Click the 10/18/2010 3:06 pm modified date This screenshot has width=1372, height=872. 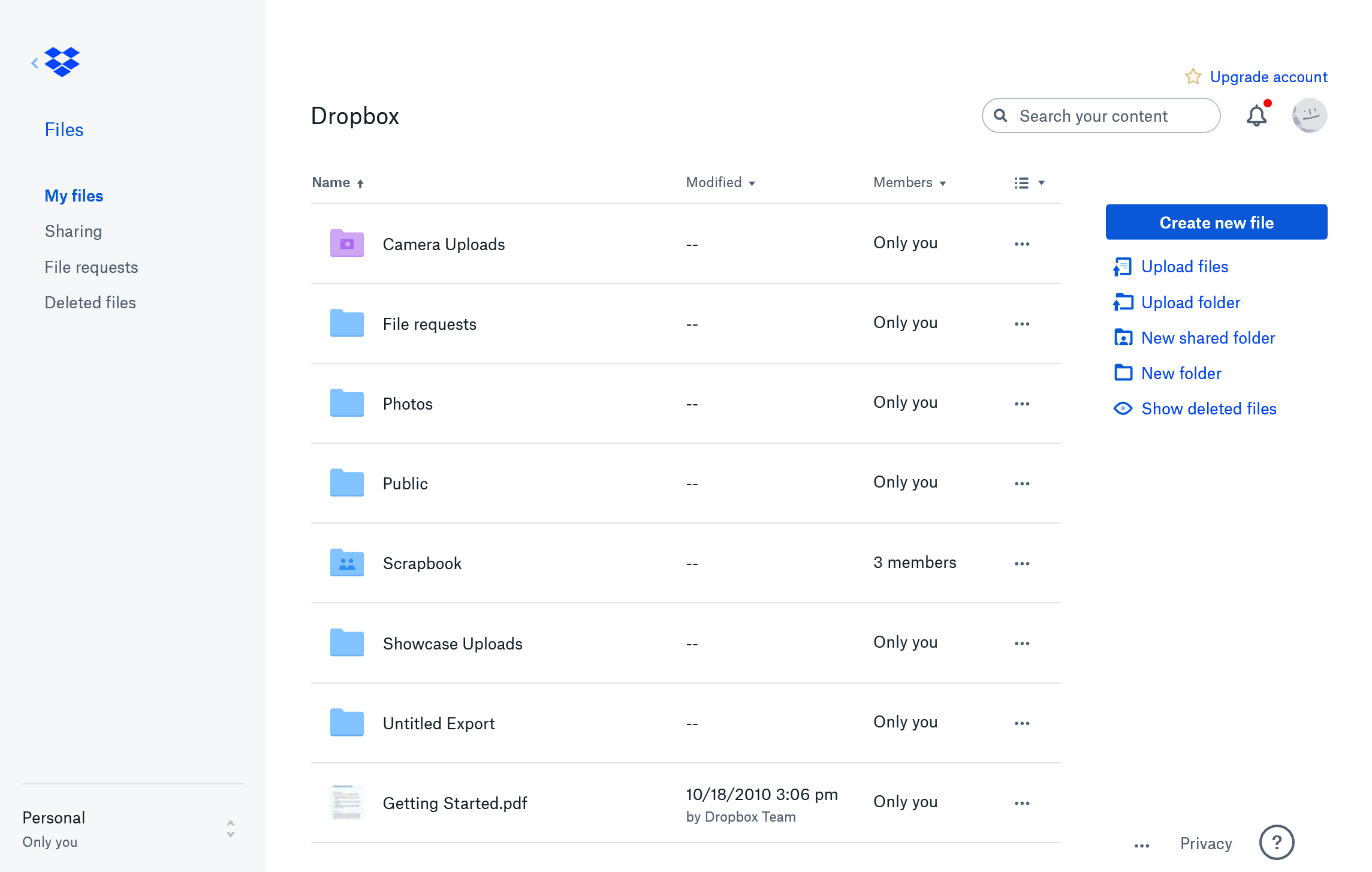tap(762, 794)
